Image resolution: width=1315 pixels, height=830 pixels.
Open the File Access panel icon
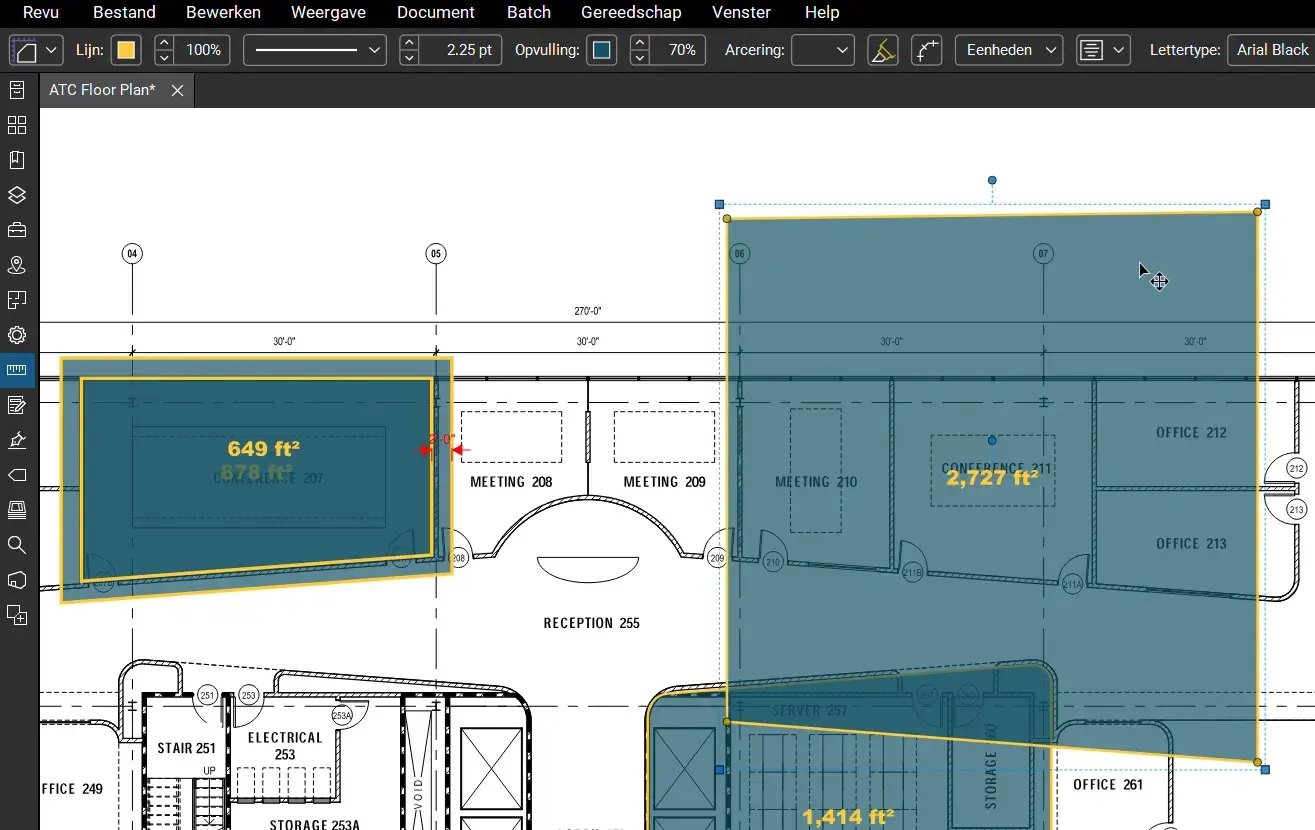17,90
